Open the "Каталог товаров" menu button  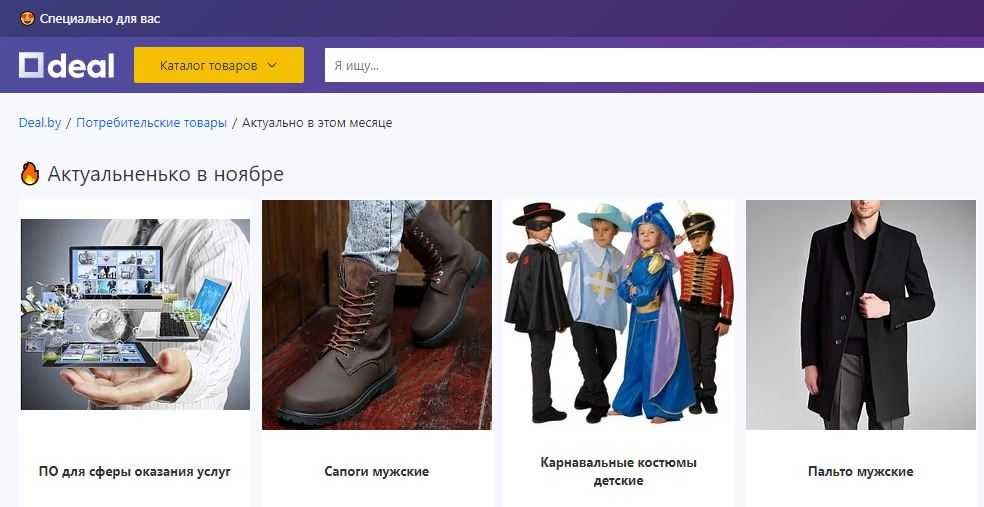(208, 66)
